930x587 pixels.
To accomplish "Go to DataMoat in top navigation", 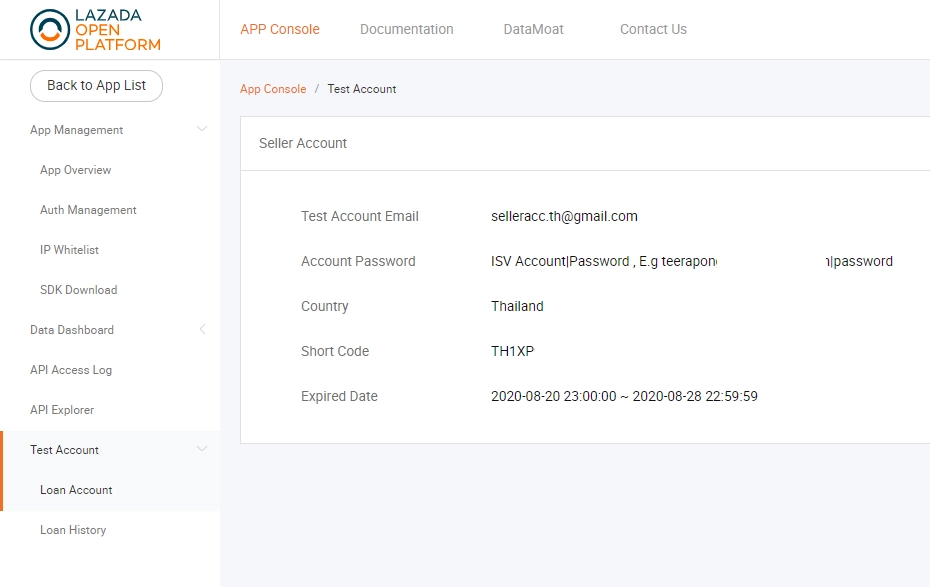I will coord(533,29).
